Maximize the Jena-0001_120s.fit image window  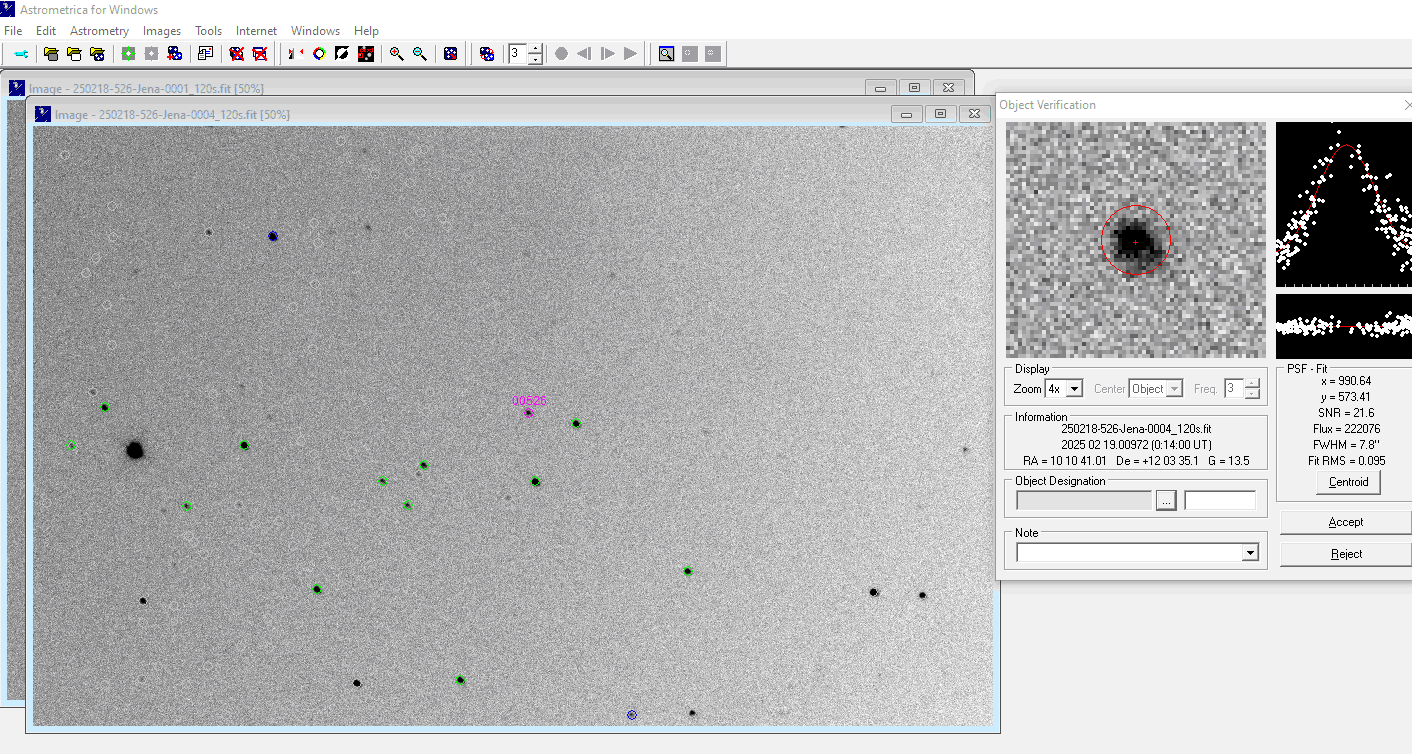915,88
